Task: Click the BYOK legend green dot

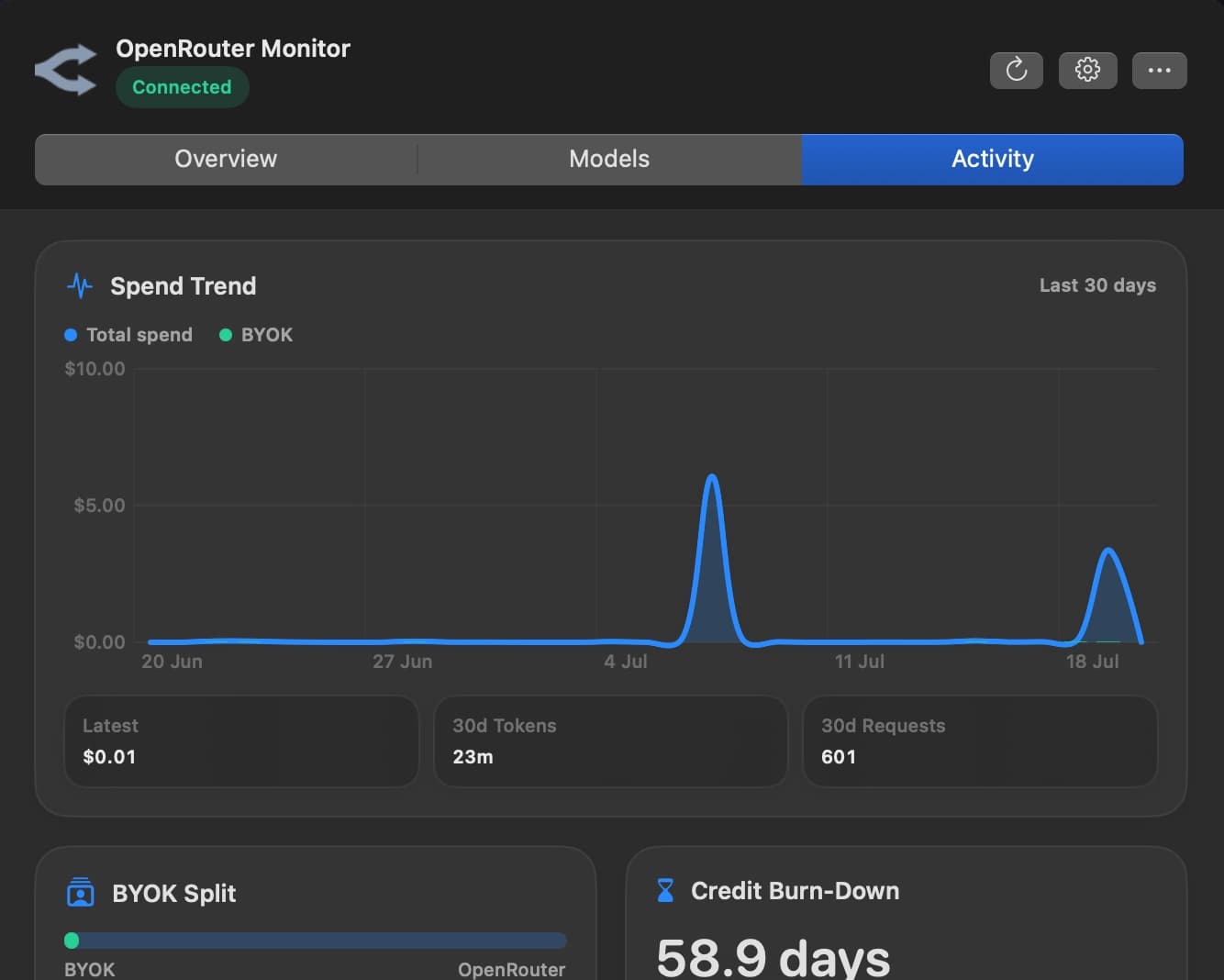Action: [x=226, y=335]
